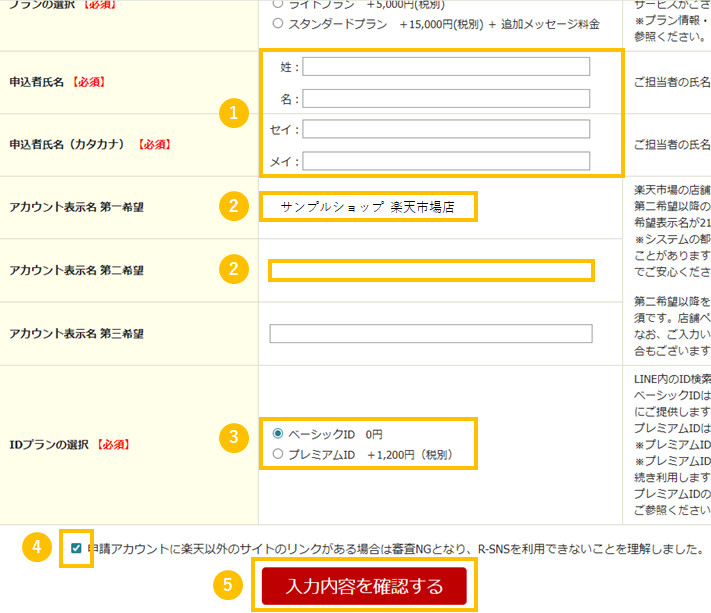711x613 pixels.
Task: Click into the メイ katakana text box
Action: [446, 161]
